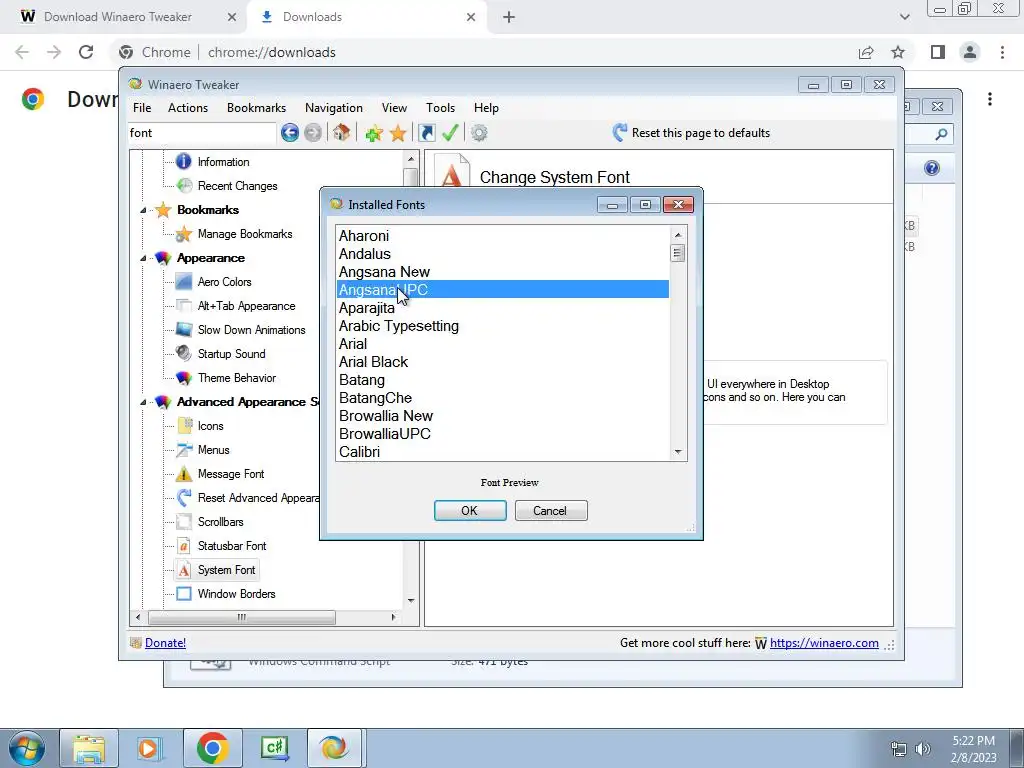Image resolution: width=1024 pixels, height=768 pixels.
Task: Open Chrome three-dot menu
Action: (x=1002, y=52)
